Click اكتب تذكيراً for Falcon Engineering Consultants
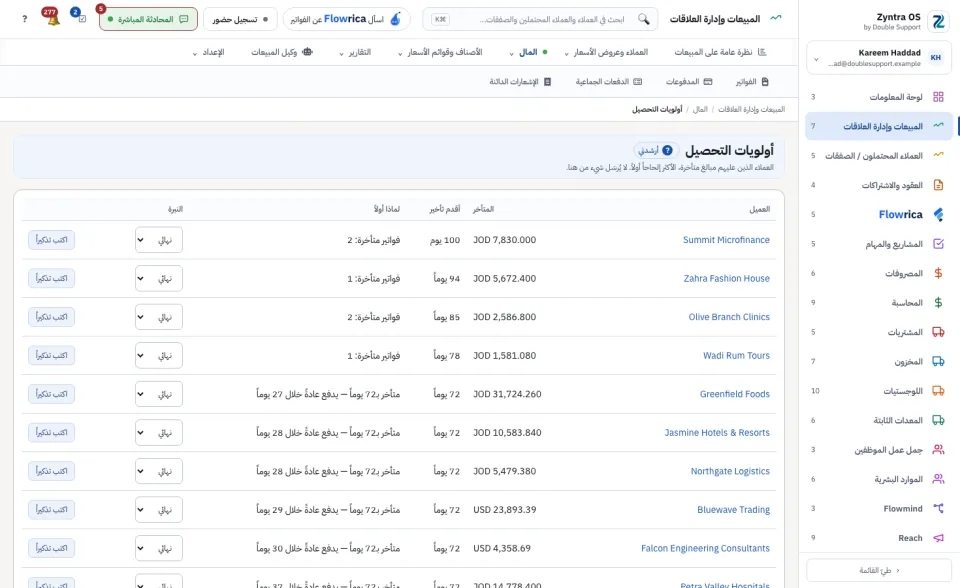 pos(51,548)
